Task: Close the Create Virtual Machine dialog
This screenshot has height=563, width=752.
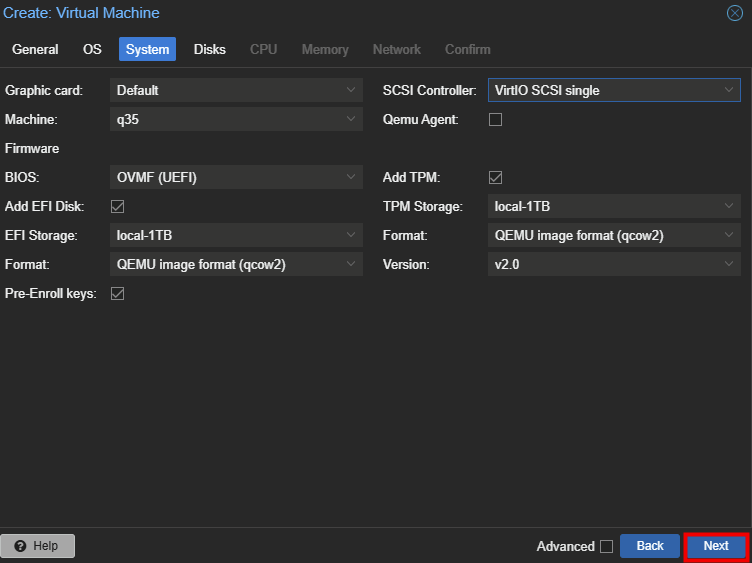Action: tap(734, 13)
